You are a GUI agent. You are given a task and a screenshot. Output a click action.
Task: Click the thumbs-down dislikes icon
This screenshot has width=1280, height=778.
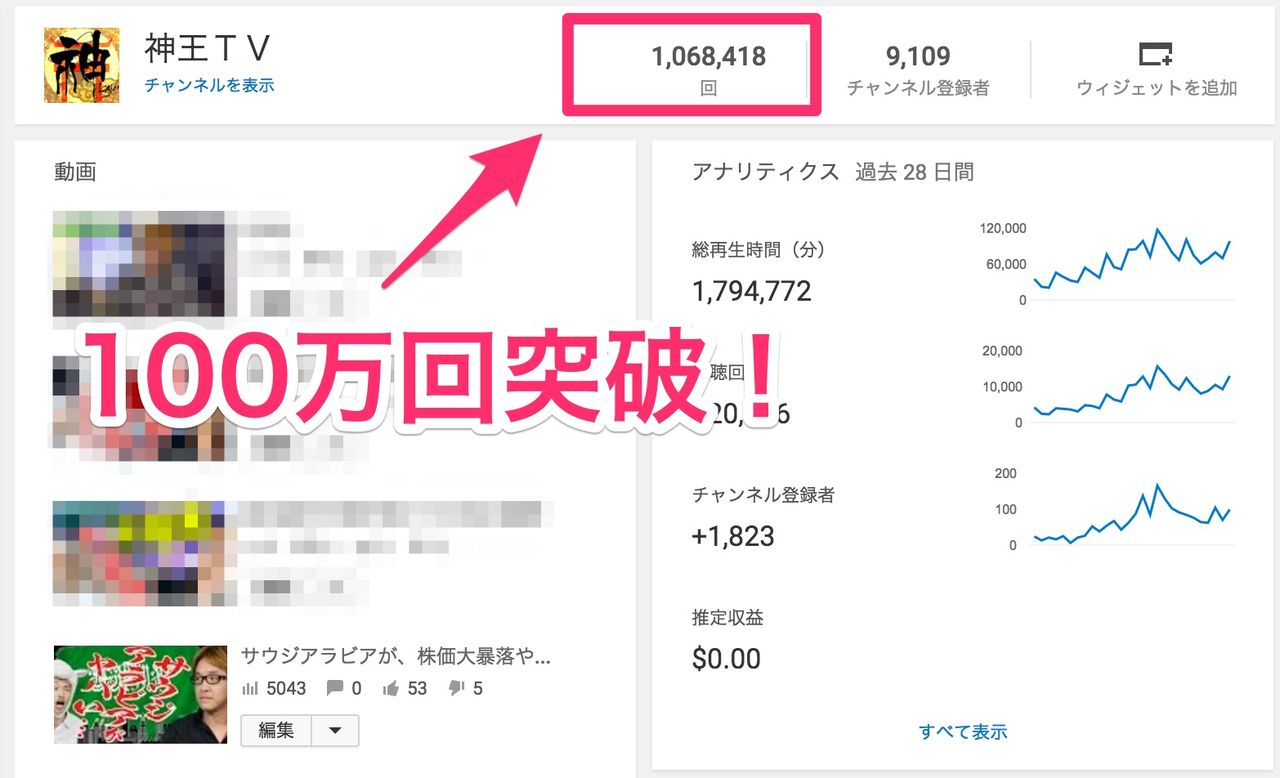point(457,688)
